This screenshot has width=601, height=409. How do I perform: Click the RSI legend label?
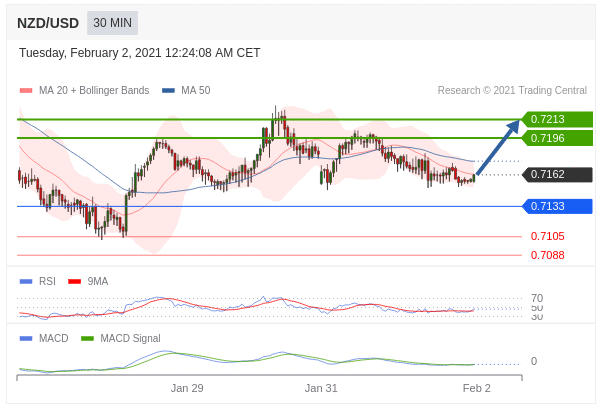pyautogui.click(x=47, y=281)
